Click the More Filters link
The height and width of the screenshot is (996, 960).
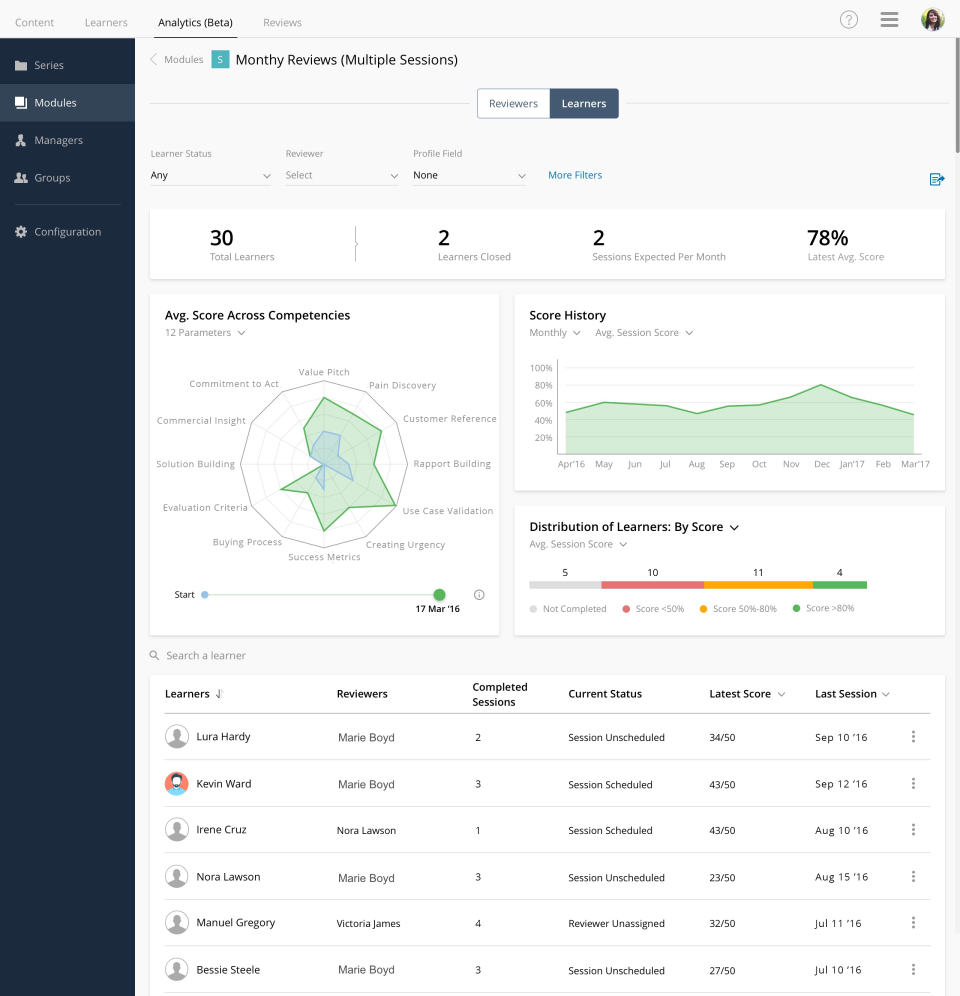point(575,175)
